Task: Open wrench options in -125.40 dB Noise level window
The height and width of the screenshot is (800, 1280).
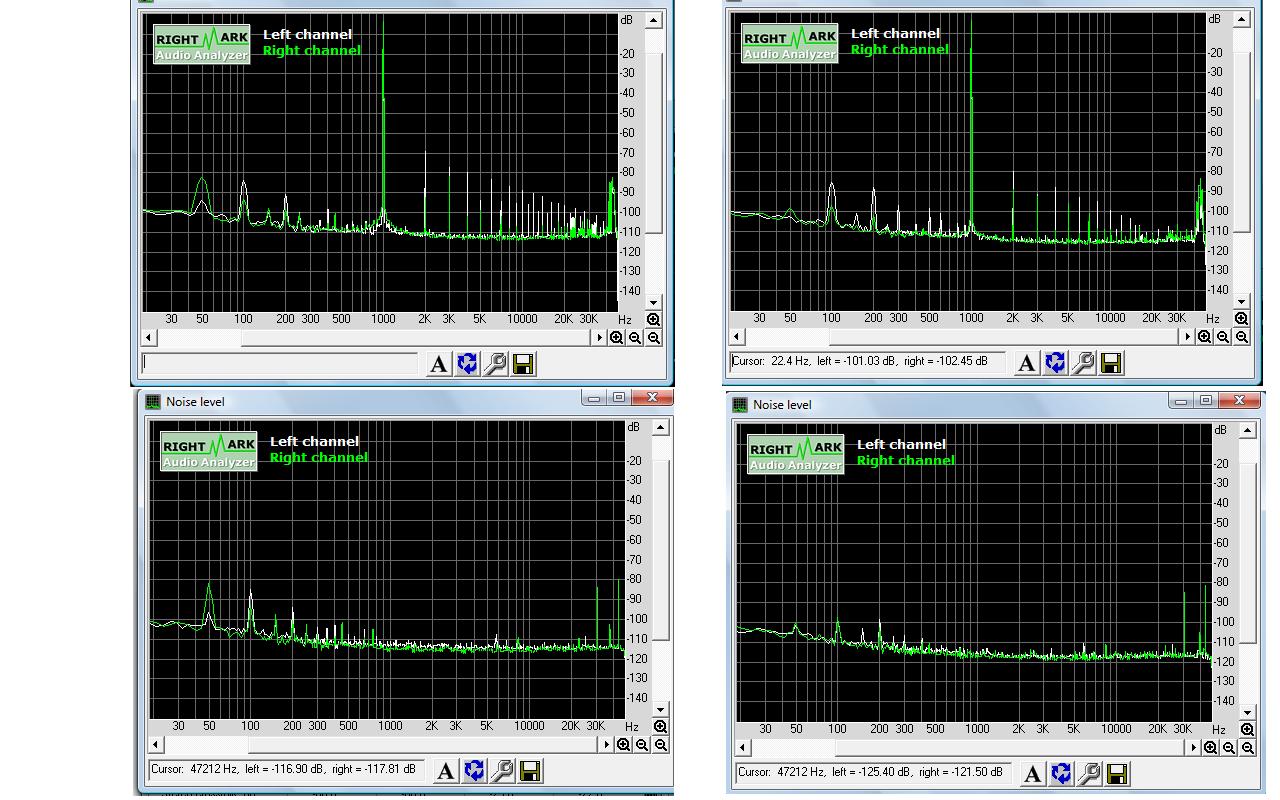Action: pyautogui.click(x=1089, y=774)
